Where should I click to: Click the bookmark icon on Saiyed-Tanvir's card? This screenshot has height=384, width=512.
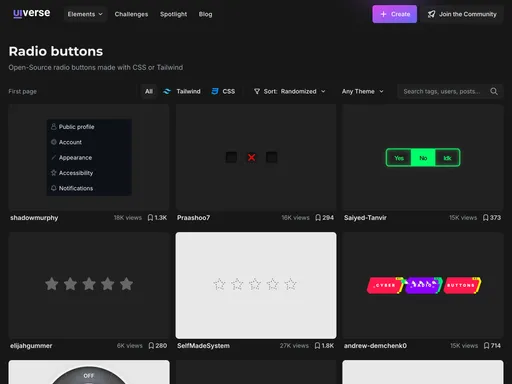pos(486,218)
